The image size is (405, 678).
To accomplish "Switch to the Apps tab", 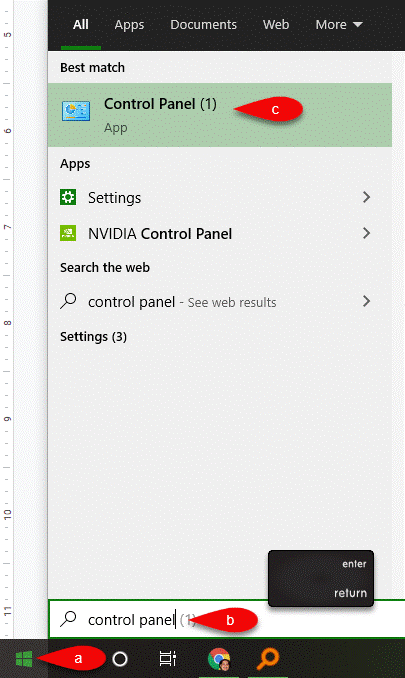I will (x=129, y=25).
